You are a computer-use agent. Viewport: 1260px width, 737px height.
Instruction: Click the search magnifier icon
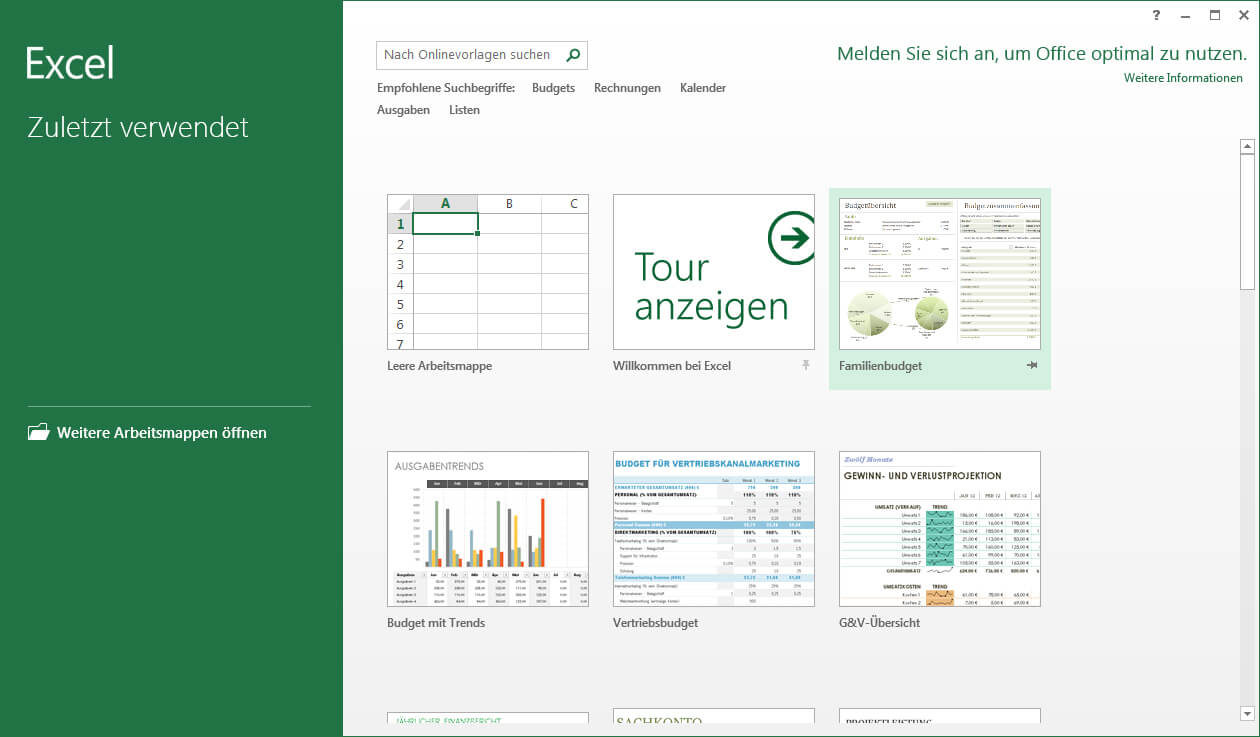click(573, 55)
